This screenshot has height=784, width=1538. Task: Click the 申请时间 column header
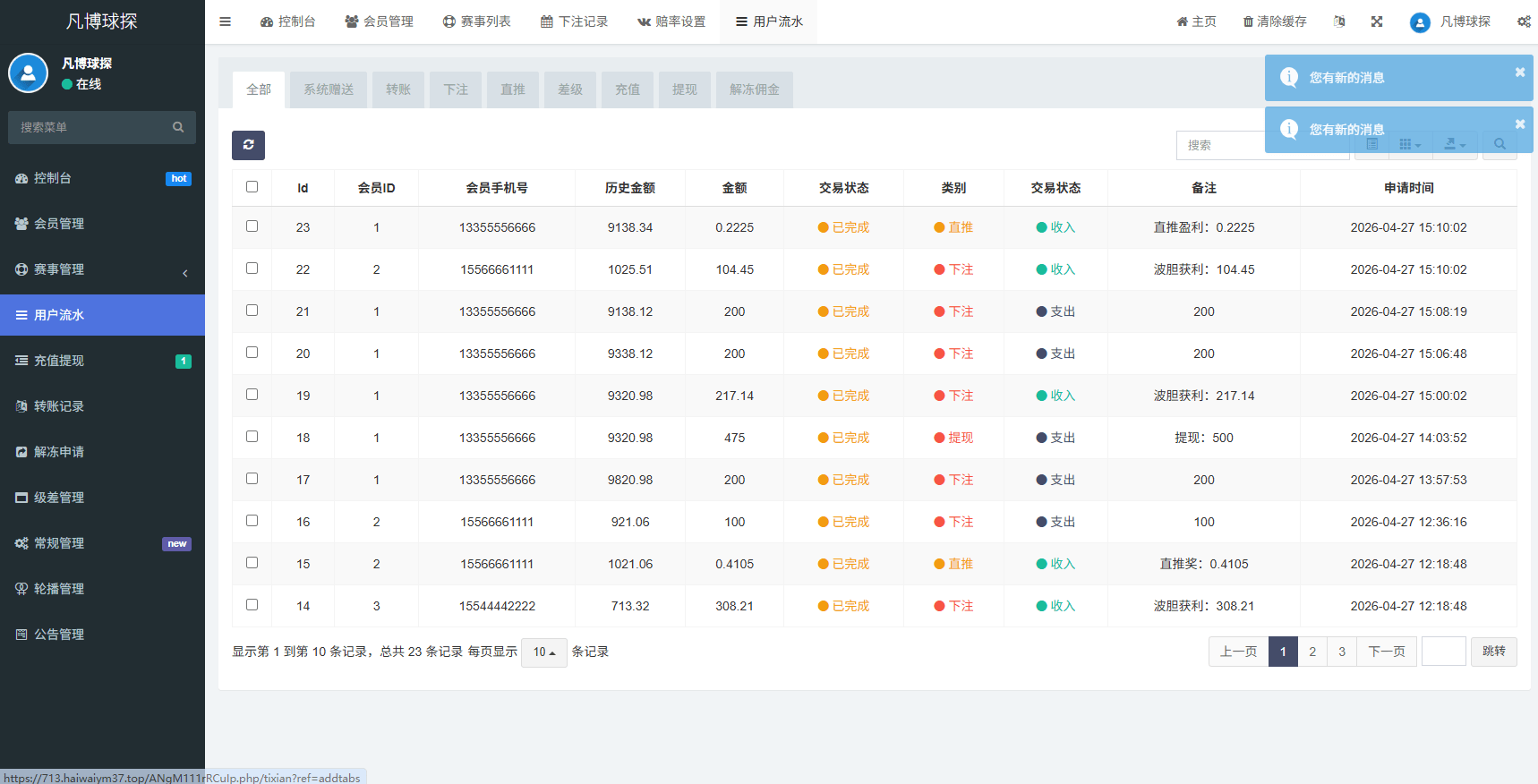(1408, 188)
